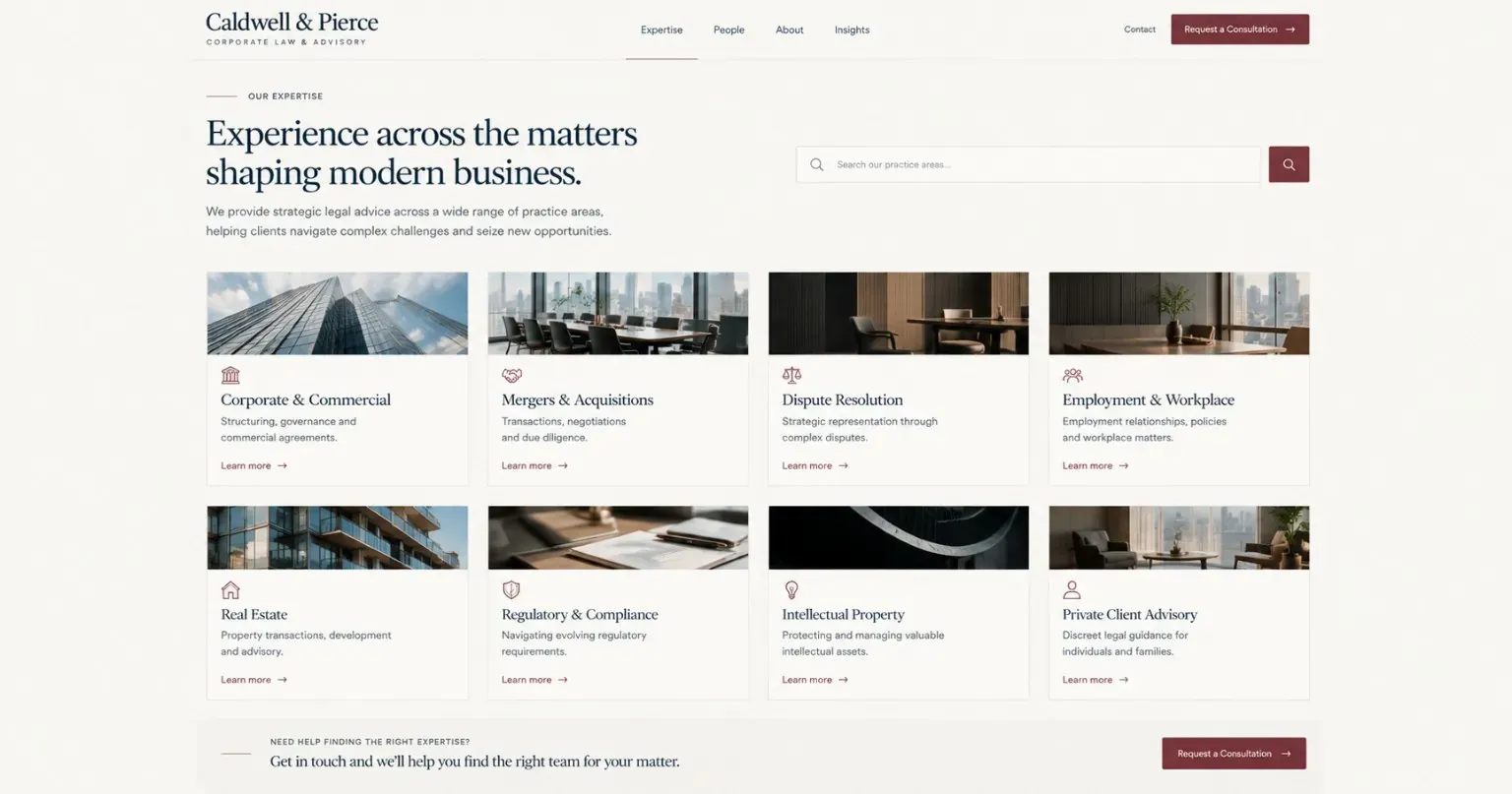Screen dimensions: 1512x794
Task: Learn more about Regulatory & Compliance
Action: pyautogui.click(x=535, y=680)
